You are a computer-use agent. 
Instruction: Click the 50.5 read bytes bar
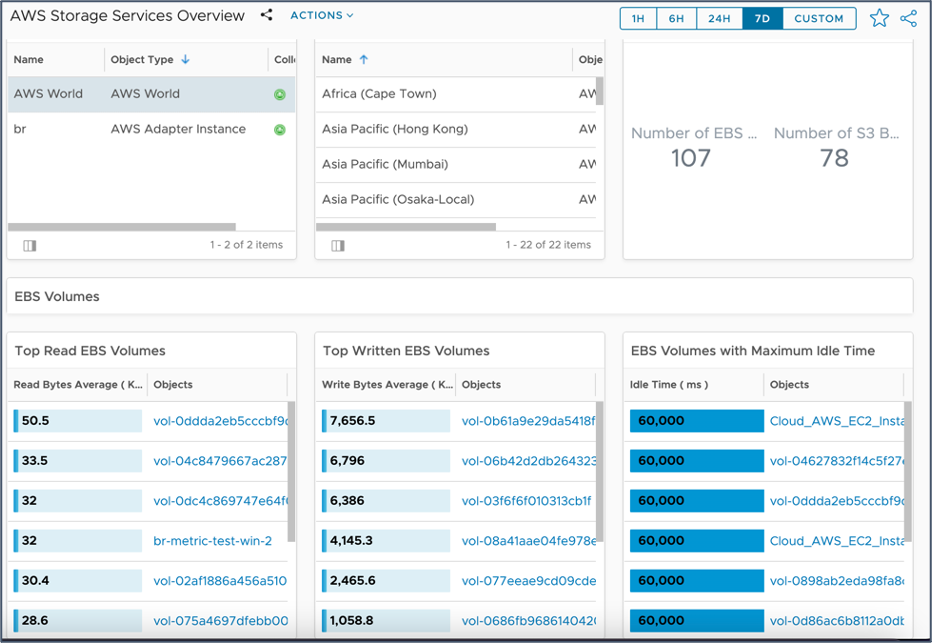tap(78, 421)
